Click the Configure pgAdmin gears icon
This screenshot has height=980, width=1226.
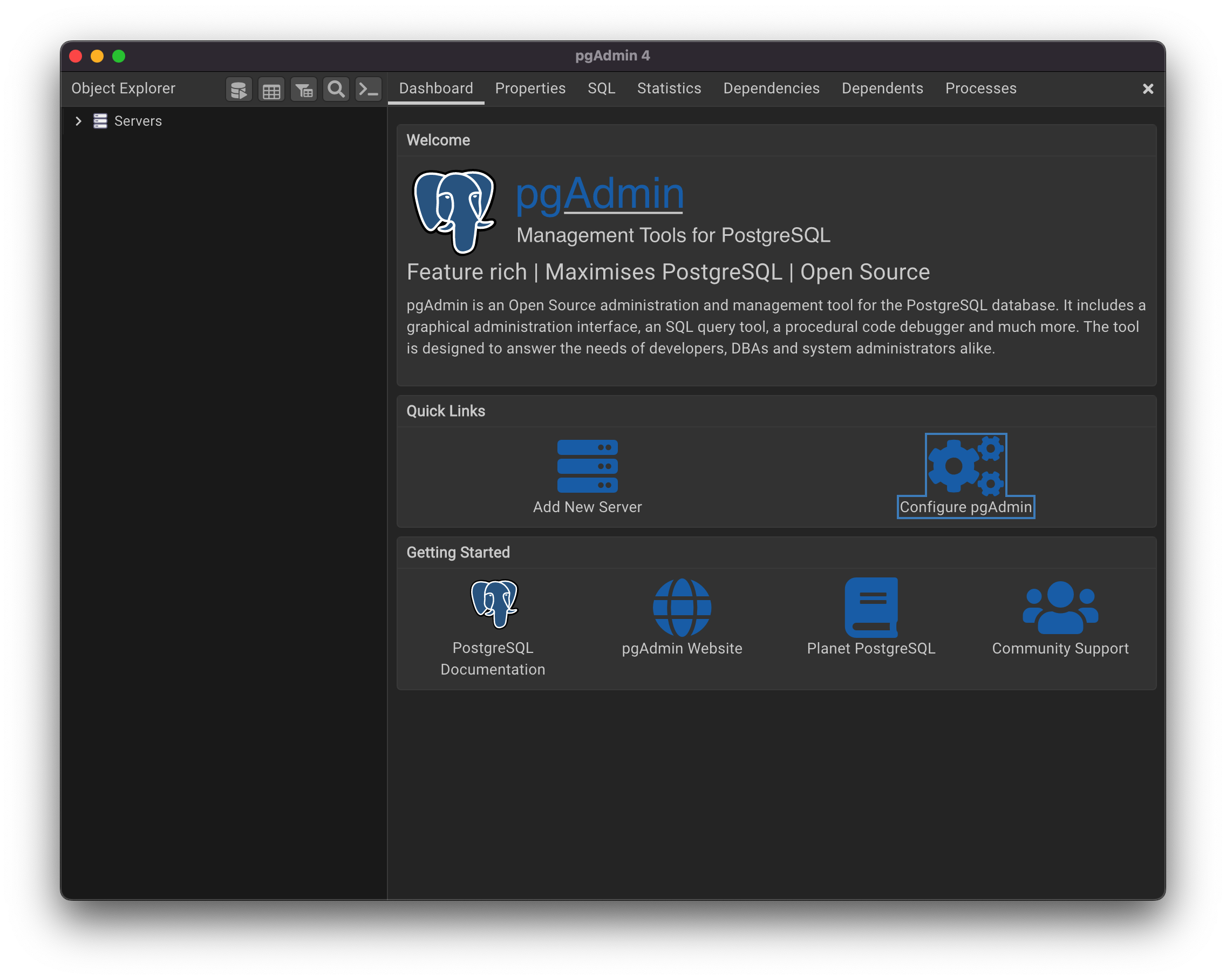click(965, 465)
